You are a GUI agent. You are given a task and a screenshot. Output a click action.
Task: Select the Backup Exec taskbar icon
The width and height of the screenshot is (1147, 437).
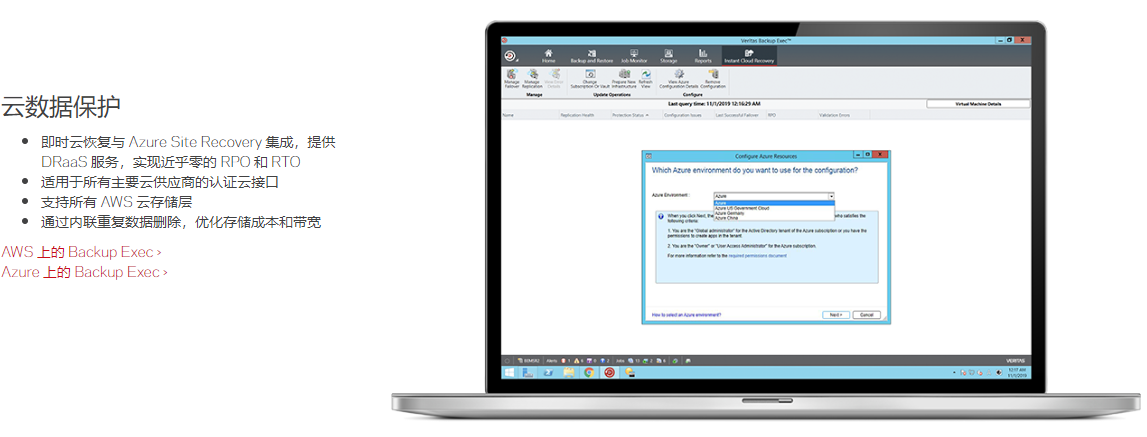609,372
